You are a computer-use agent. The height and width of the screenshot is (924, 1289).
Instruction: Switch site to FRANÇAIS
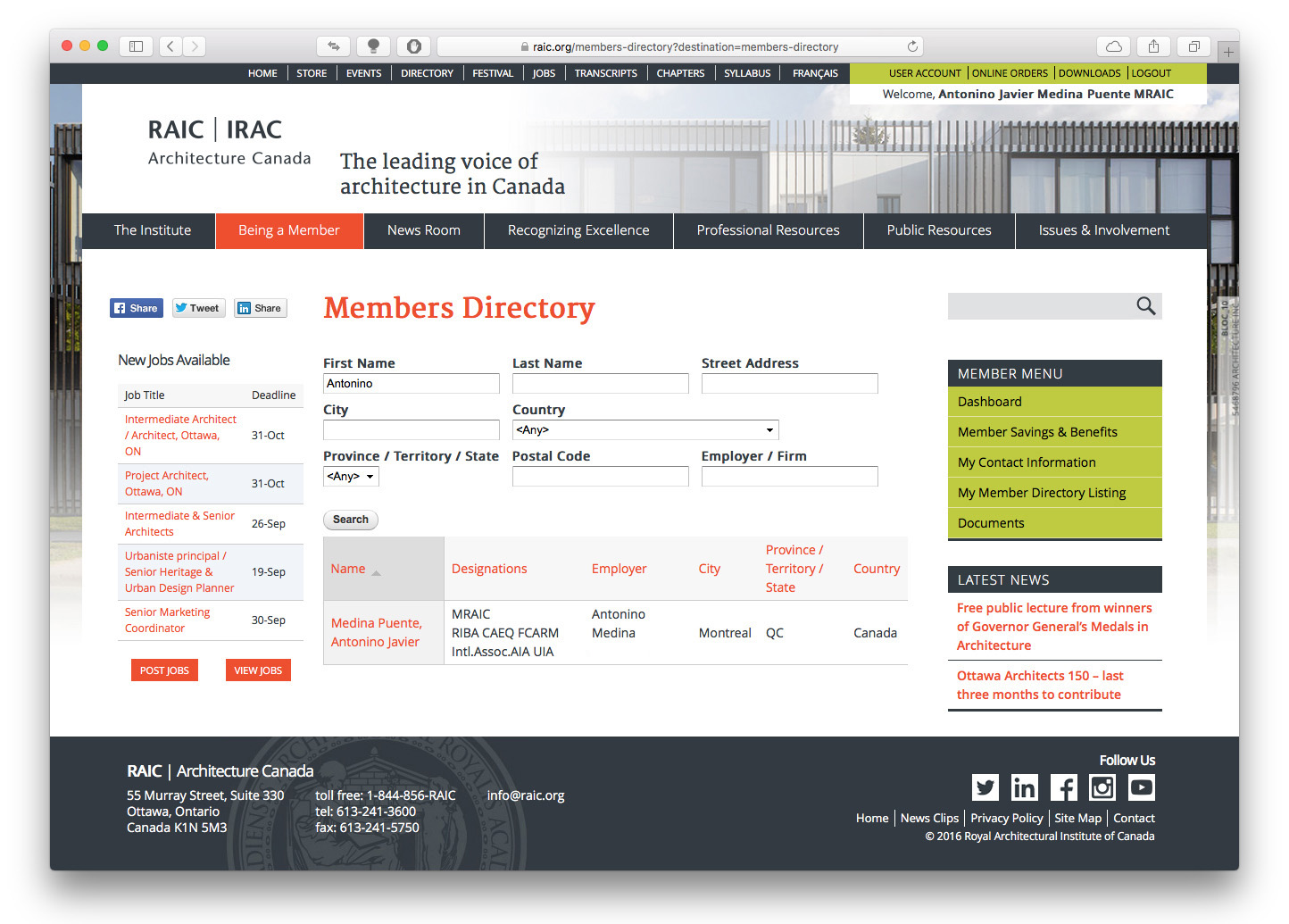click(815, 73)
